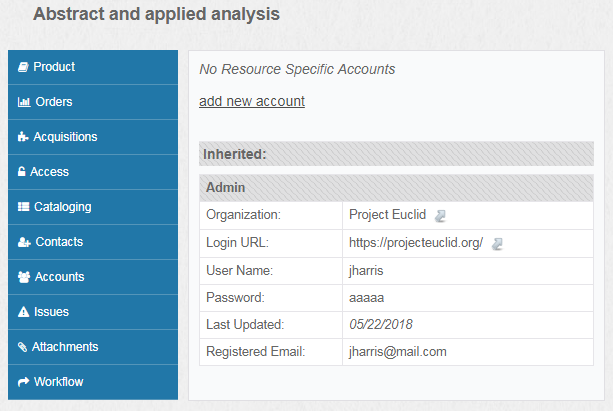613x411 pixels.
Task: Click the Inherited section header
Action: tap(396, 154)
